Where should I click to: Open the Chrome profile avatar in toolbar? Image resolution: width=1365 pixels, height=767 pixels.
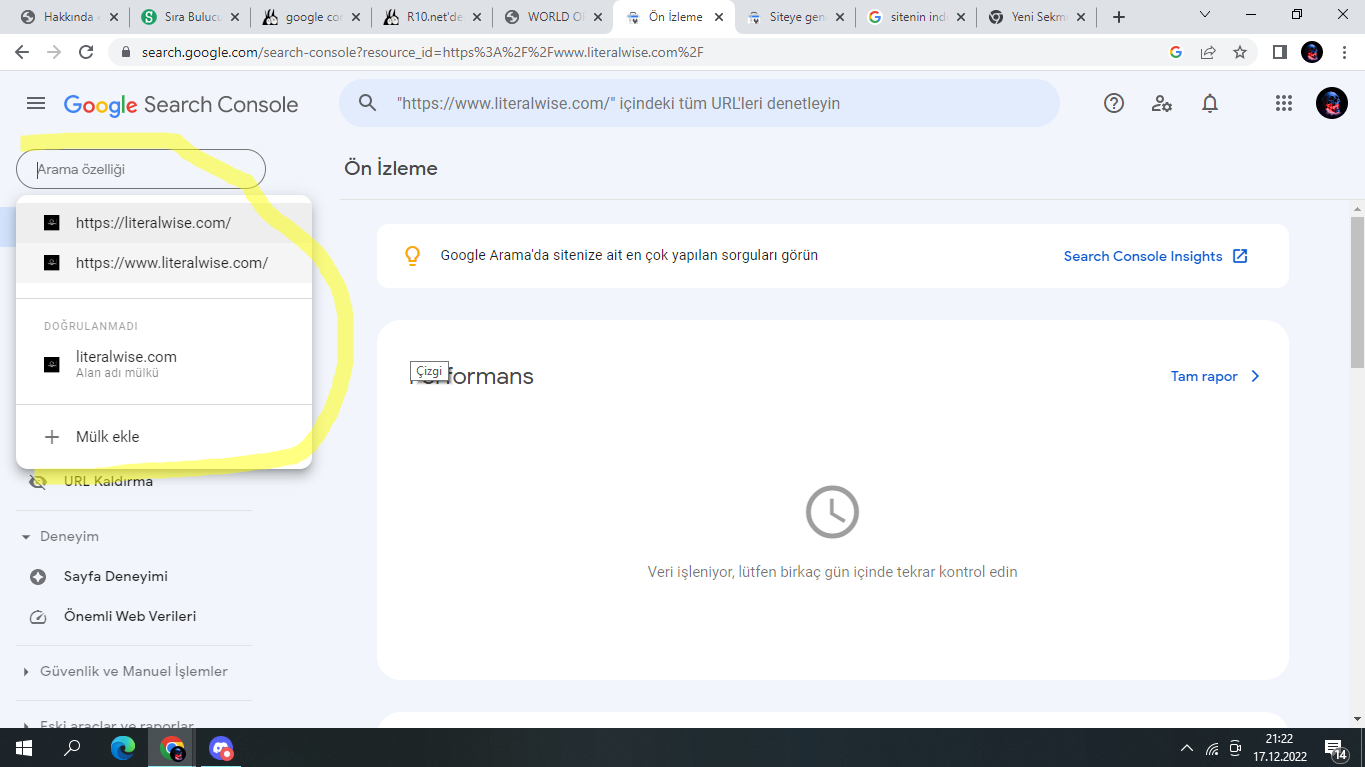(x=1312, y=52)
